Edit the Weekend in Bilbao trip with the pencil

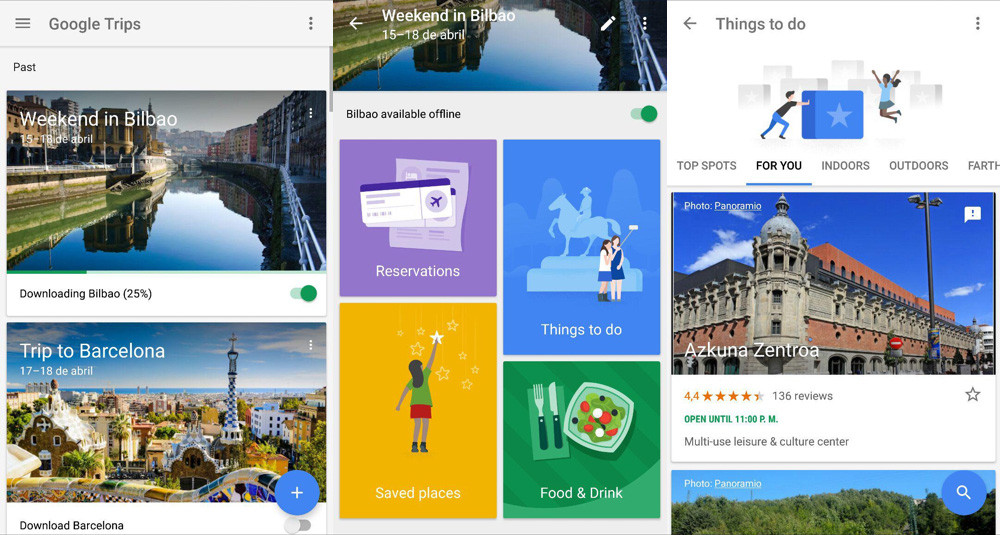point(608,24)
